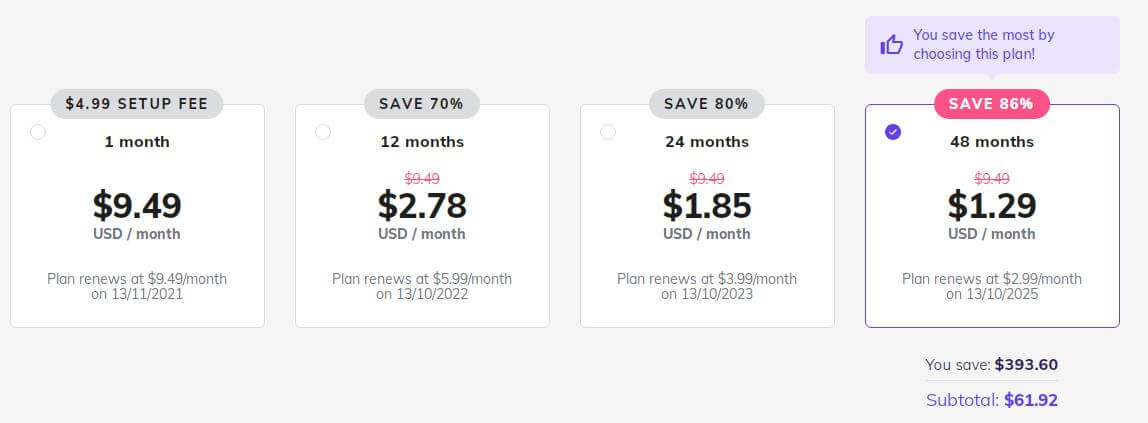Select the 24 months plan radio button
Image resolution: width=1148 pixels, height=423 pixels.
[608, 132]
